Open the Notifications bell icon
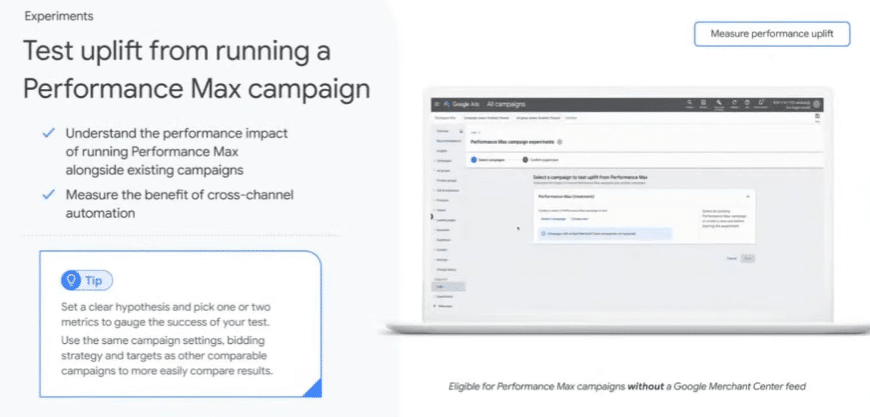 point(761,103)
